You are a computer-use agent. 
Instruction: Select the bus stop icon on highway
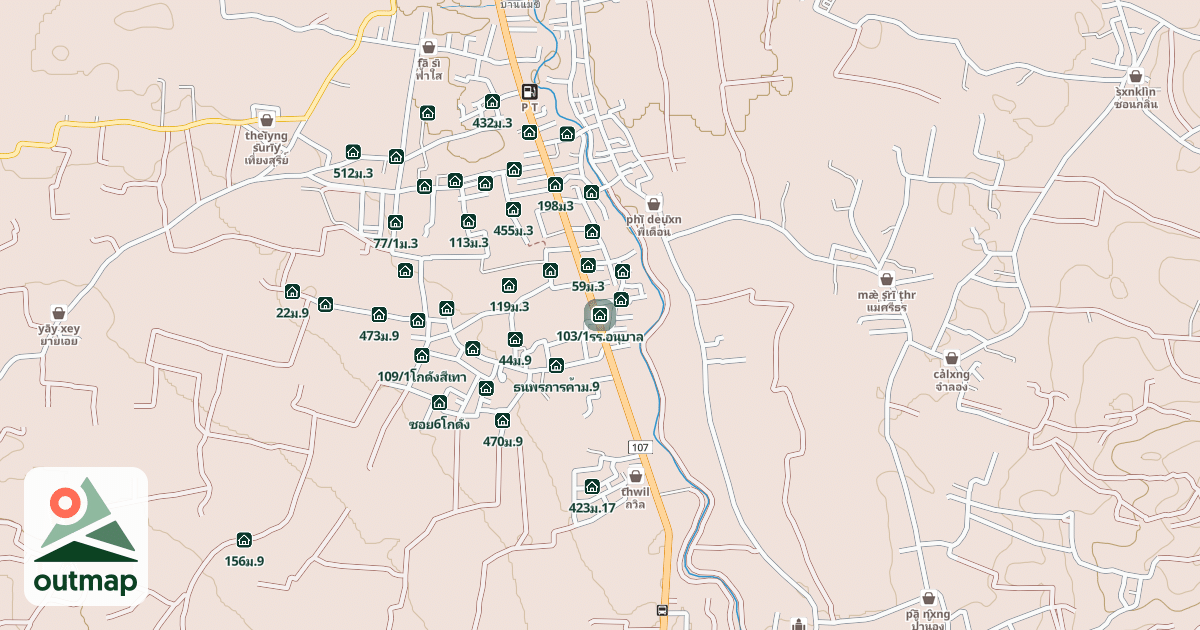point(661,610)
